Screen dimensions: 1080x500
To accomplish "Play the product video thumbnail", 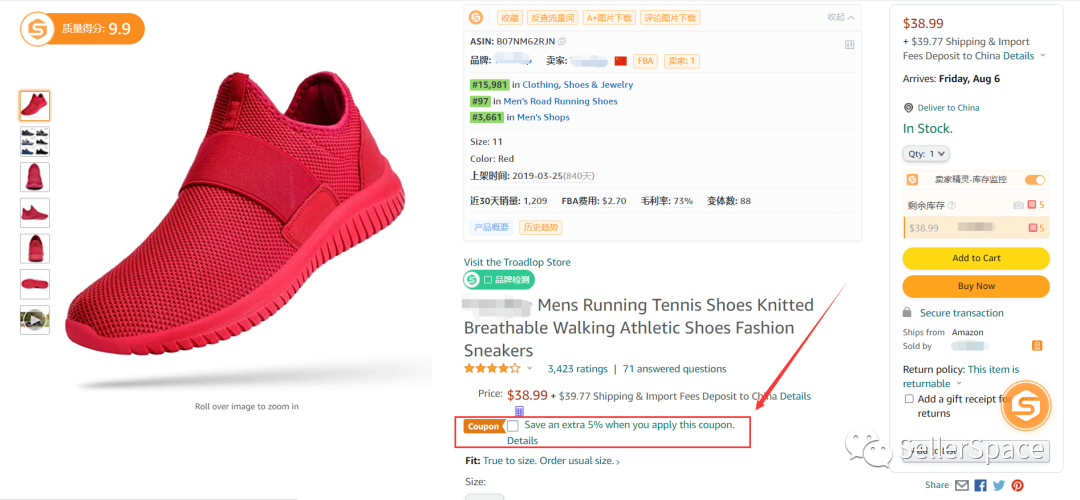I will pyautogui.click(x=34, y=320).
